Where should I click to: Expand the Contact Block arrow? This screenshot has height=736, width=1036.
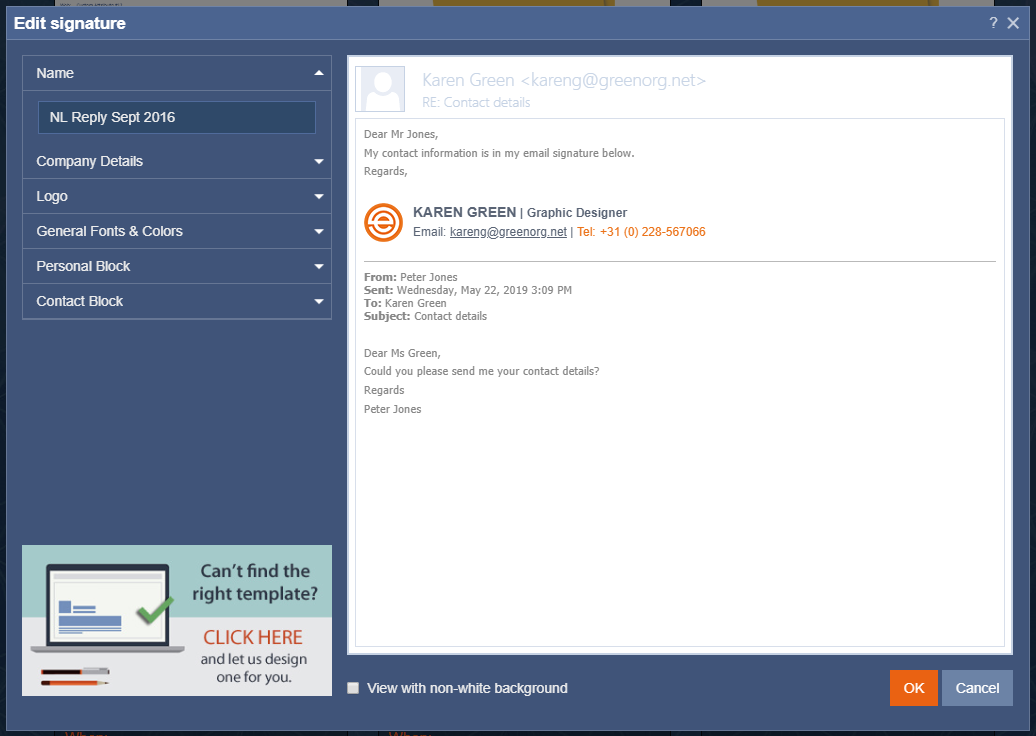click(x=318, y=302)
